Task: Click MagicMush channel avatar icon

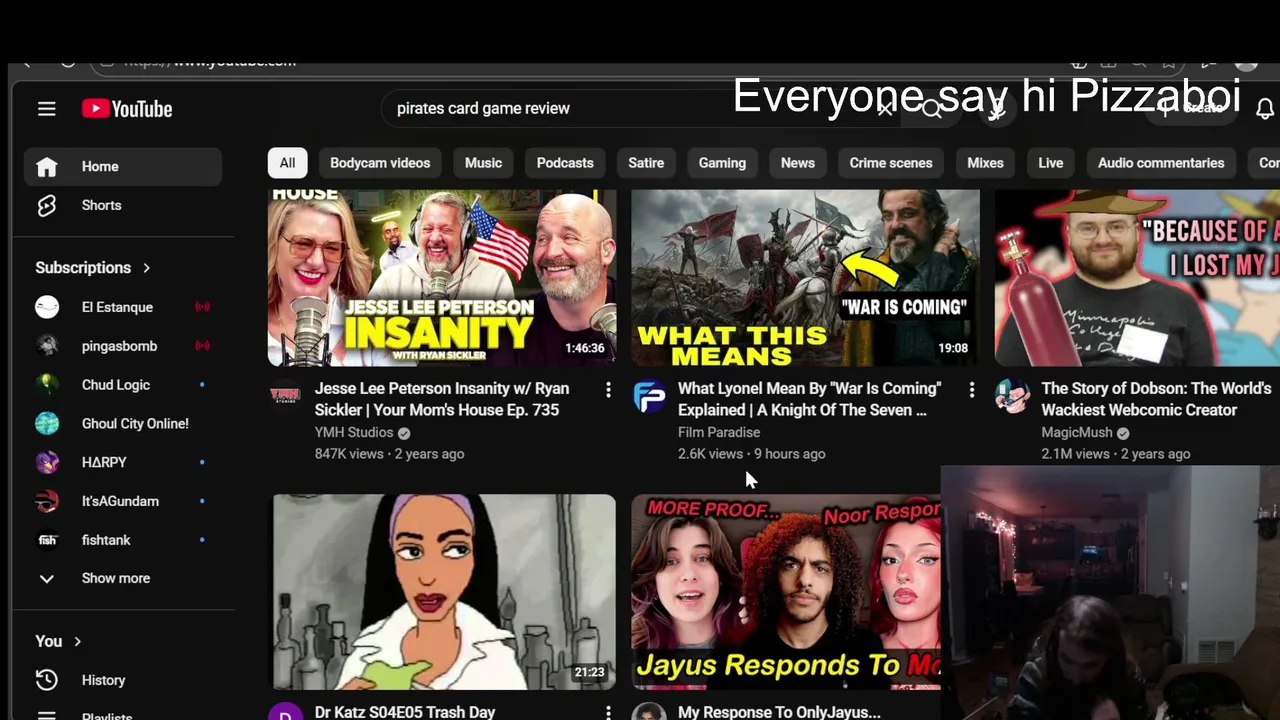Action: coord(1012,396)
